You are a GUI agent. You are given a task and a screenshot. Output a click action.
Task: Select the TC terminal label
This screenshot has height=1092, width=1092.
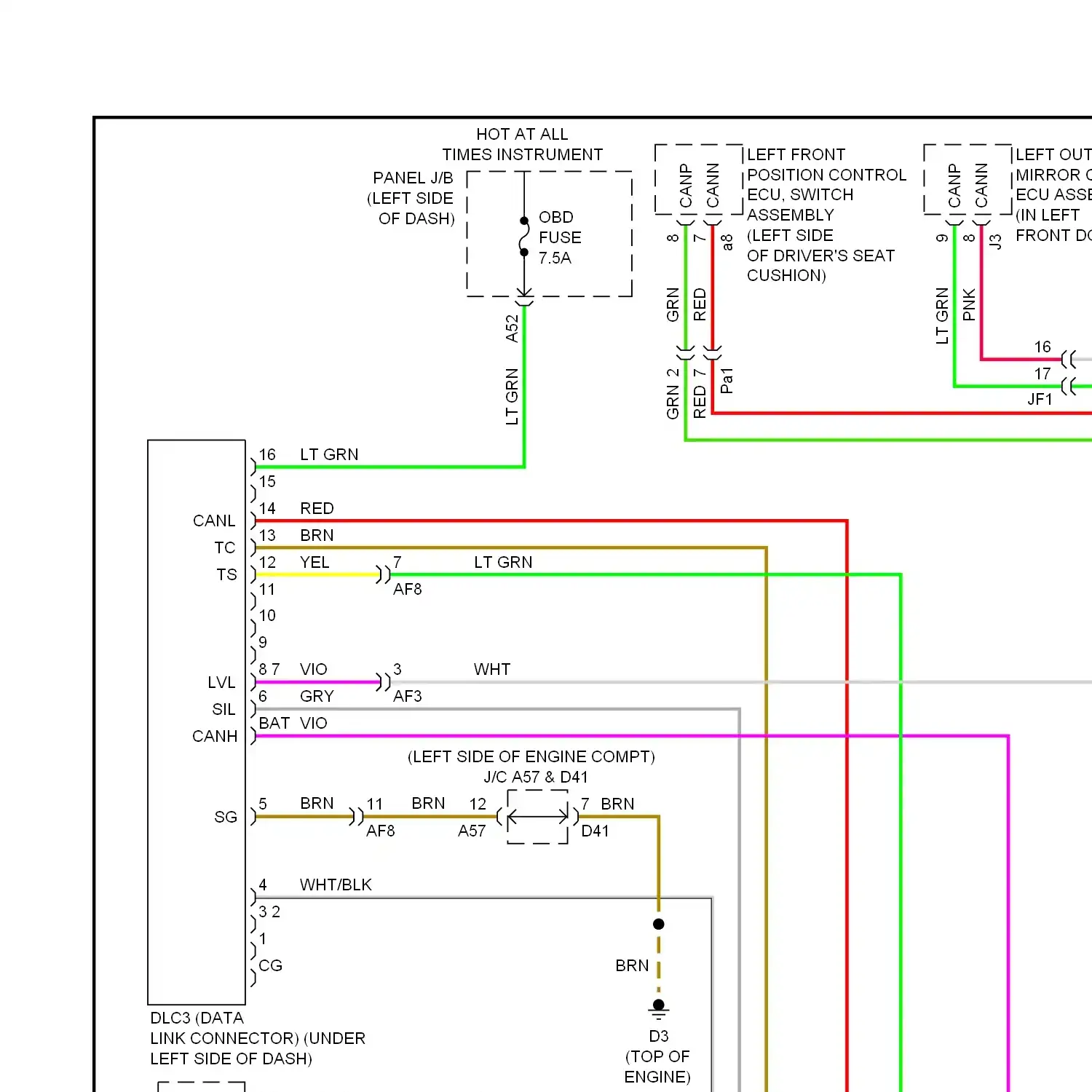[x=225, y=547]
